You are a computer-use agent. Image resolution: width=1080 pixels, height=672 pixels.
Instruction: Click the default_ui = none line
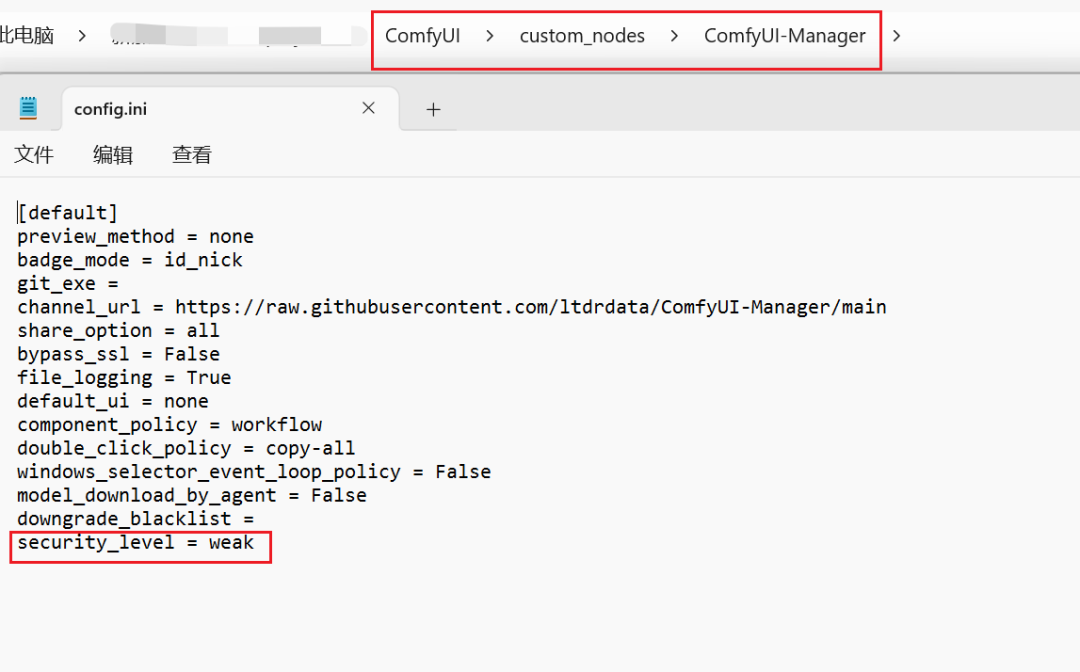point(113,401)
